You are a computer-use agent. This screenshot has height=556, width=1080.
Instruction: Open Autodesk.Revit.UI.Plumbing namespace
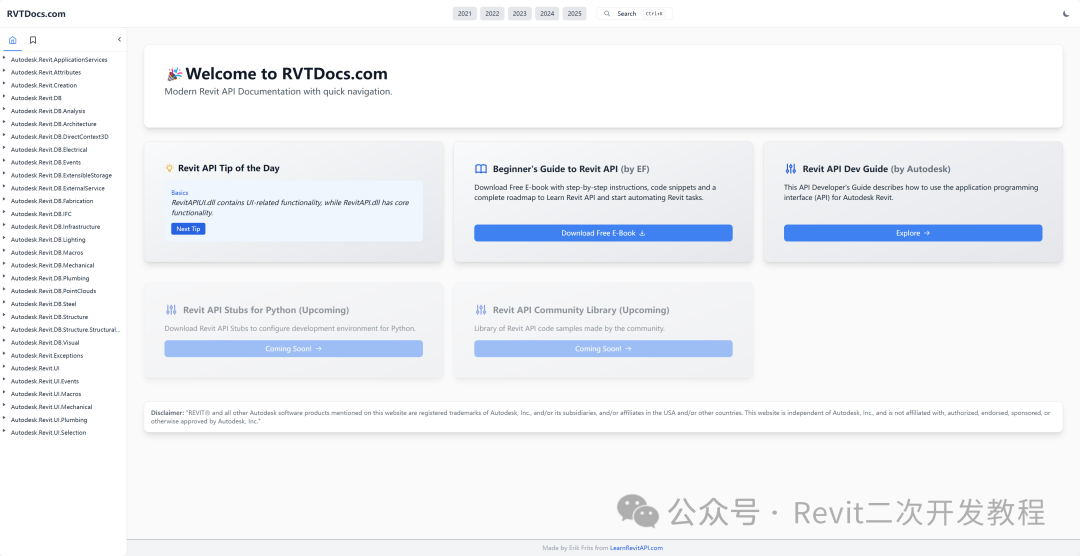pos(49,420)
